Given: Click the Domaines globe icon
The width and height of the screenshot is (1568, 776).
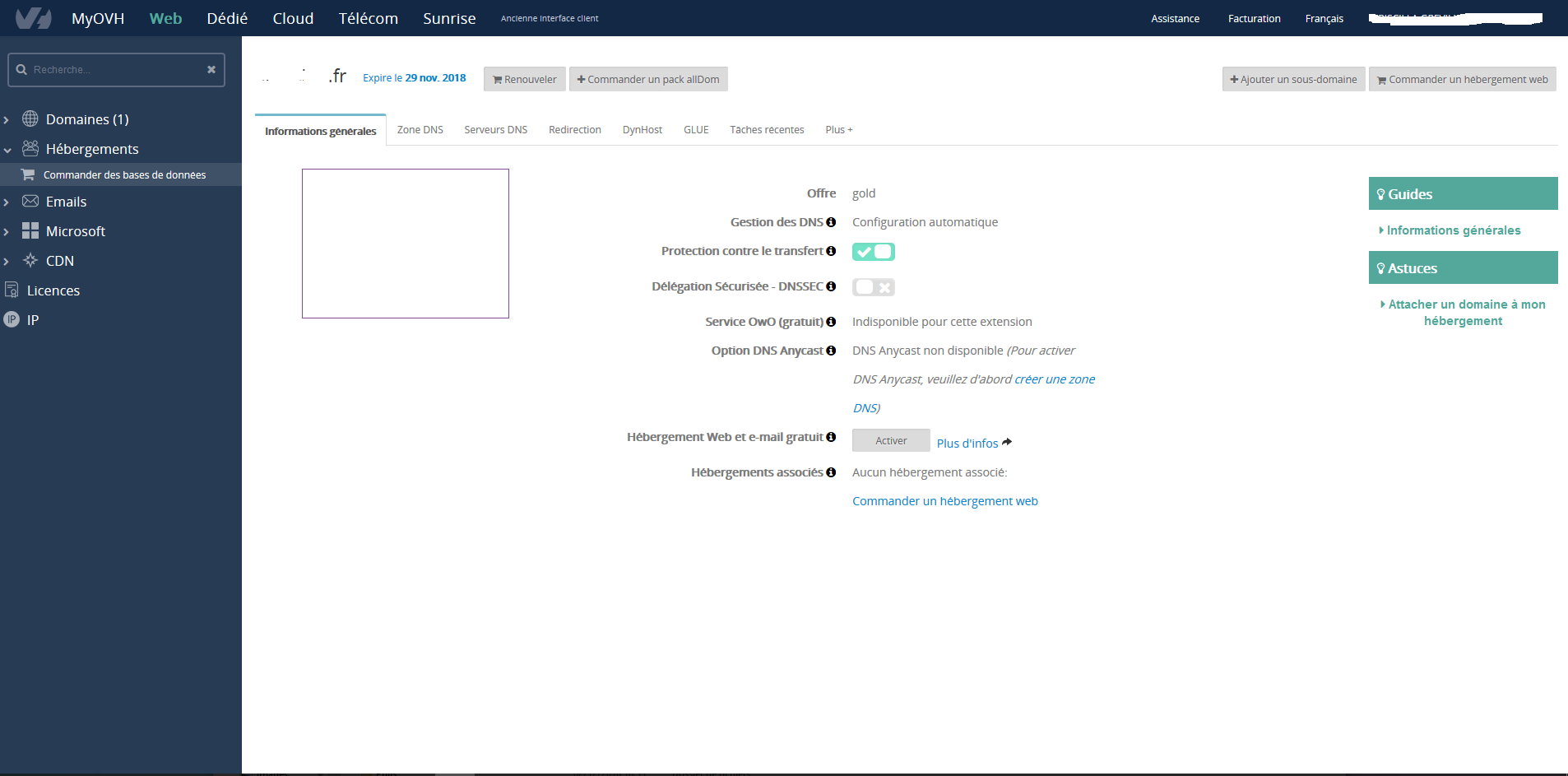Looking at the screenshot, I should pos(30,118).
